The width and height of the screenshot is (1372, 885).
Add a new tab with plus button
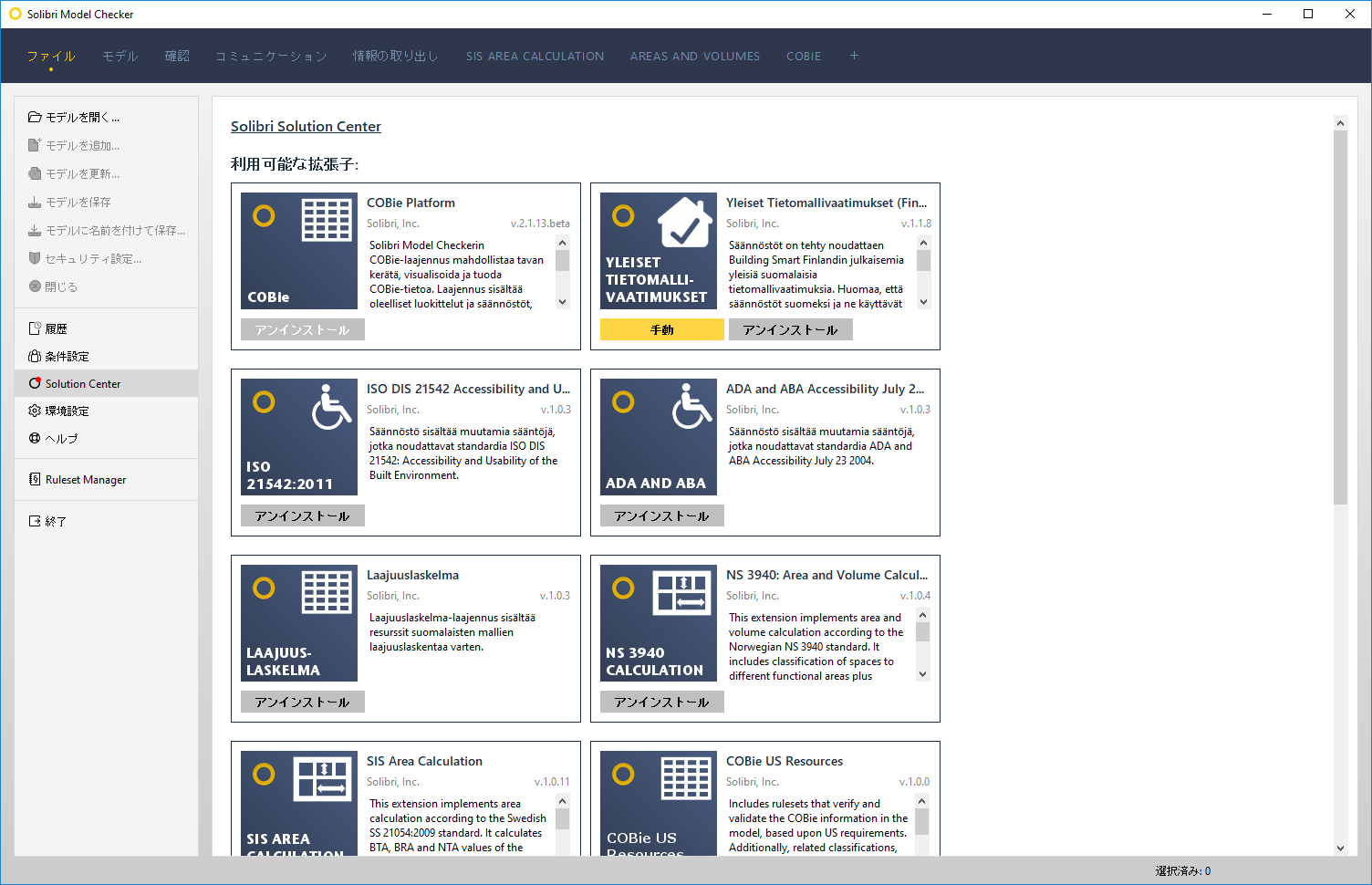(854, 56)
